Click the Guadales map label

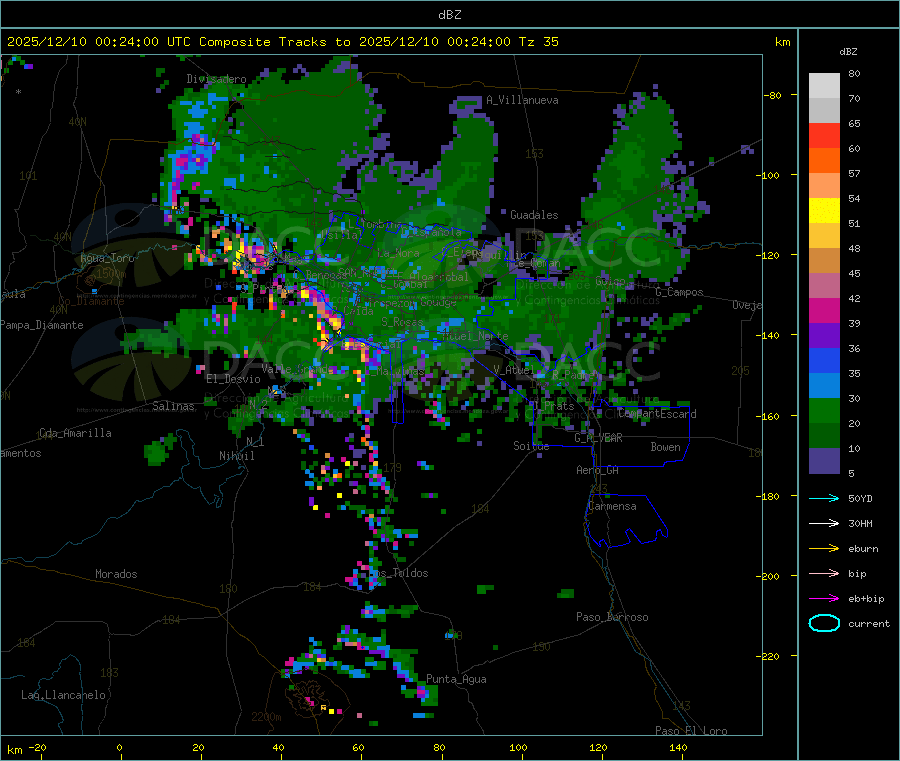pyautogui.click(x=534, y=215)
